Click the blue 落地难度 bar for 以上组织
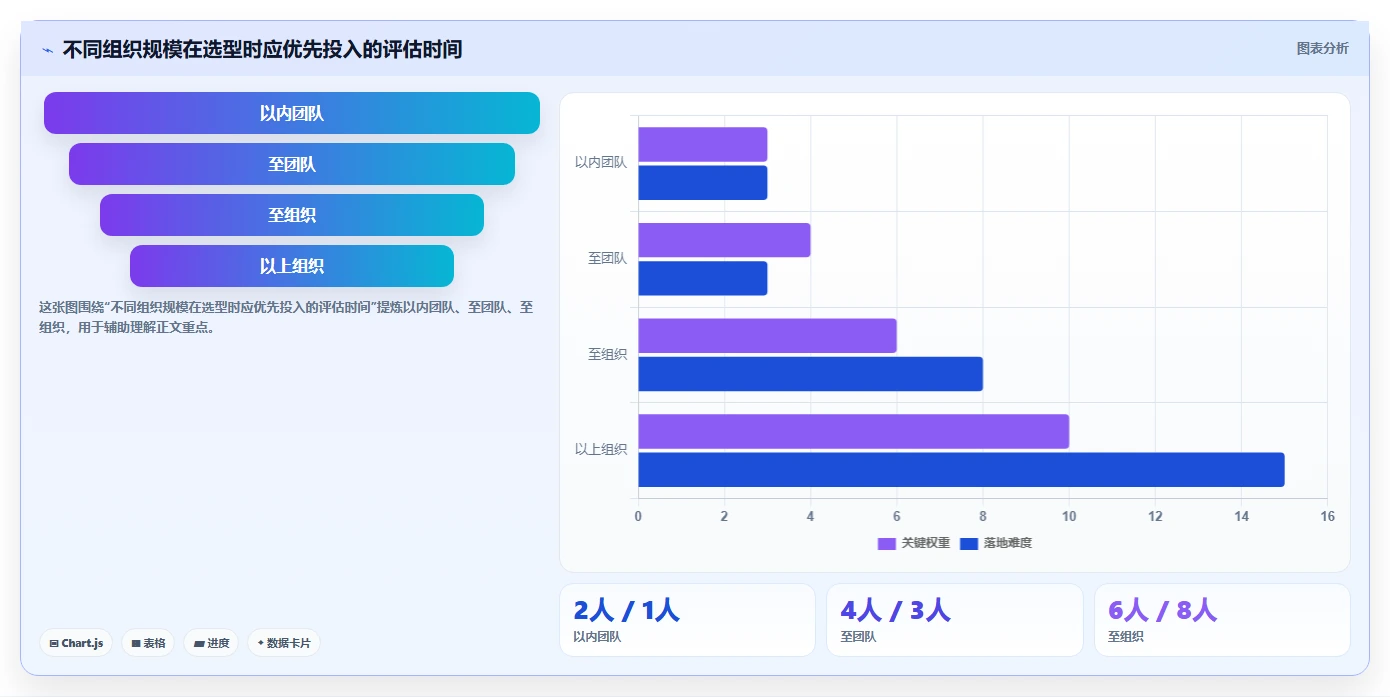1390x697 pixels. click(x=961, y=470)
